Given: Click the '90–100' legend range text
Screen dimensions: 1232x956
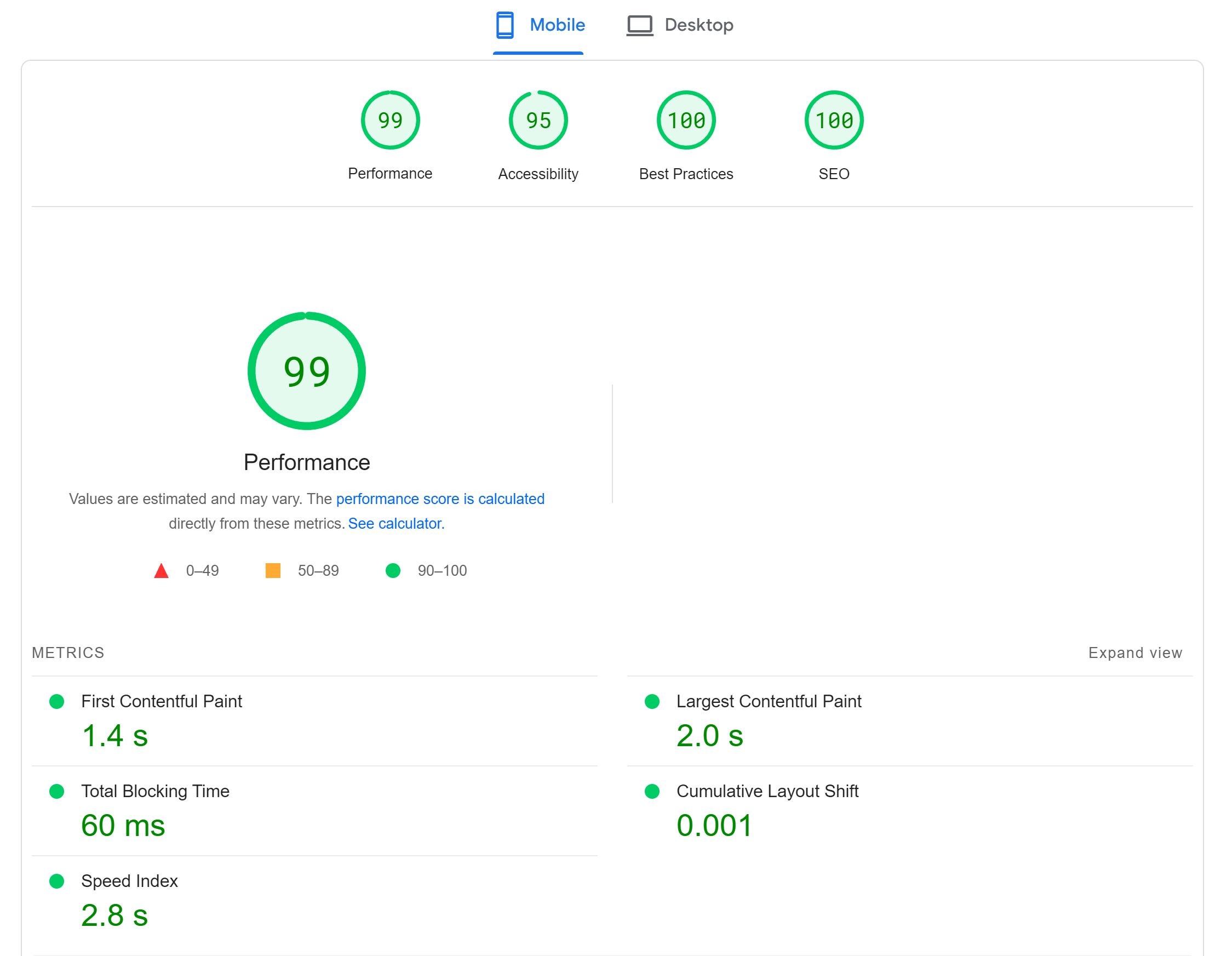Looking at the screenshot, I should [442, 571].
